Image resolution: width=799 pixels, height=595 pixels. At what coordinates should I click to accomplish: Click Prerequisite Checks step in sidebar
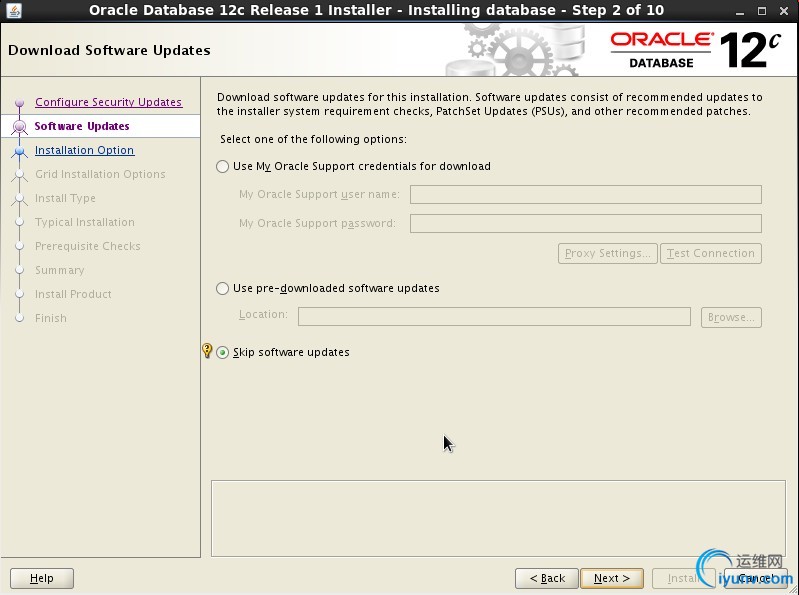click(88, 246)
